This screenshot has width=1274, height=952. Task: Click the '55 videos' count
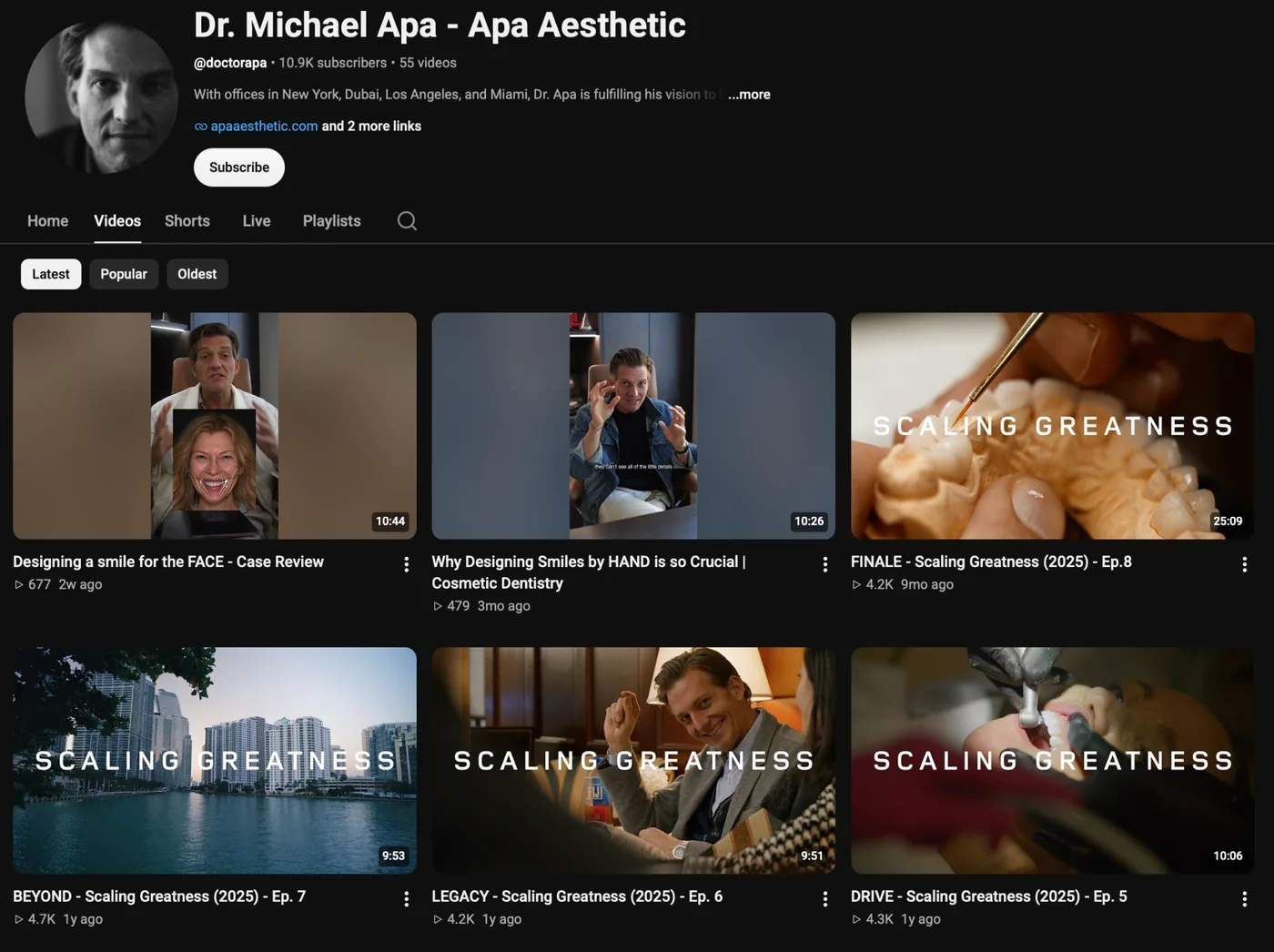tap(428, 63)
